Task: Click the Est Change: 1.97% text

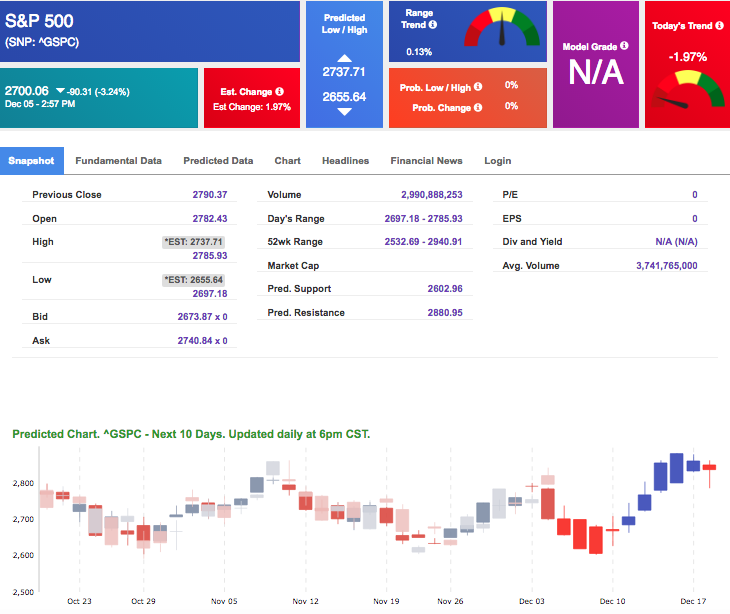Action: click(252, 107)
